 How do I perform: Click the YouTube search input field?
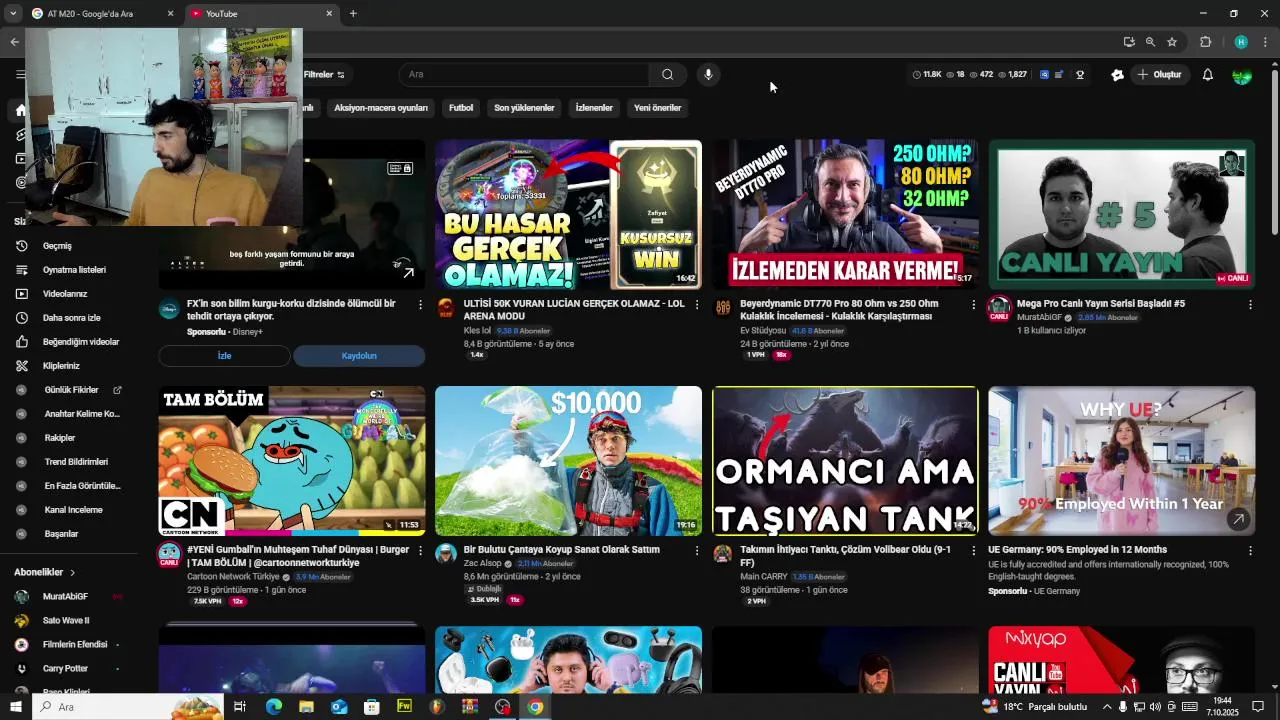pos(524,75)
